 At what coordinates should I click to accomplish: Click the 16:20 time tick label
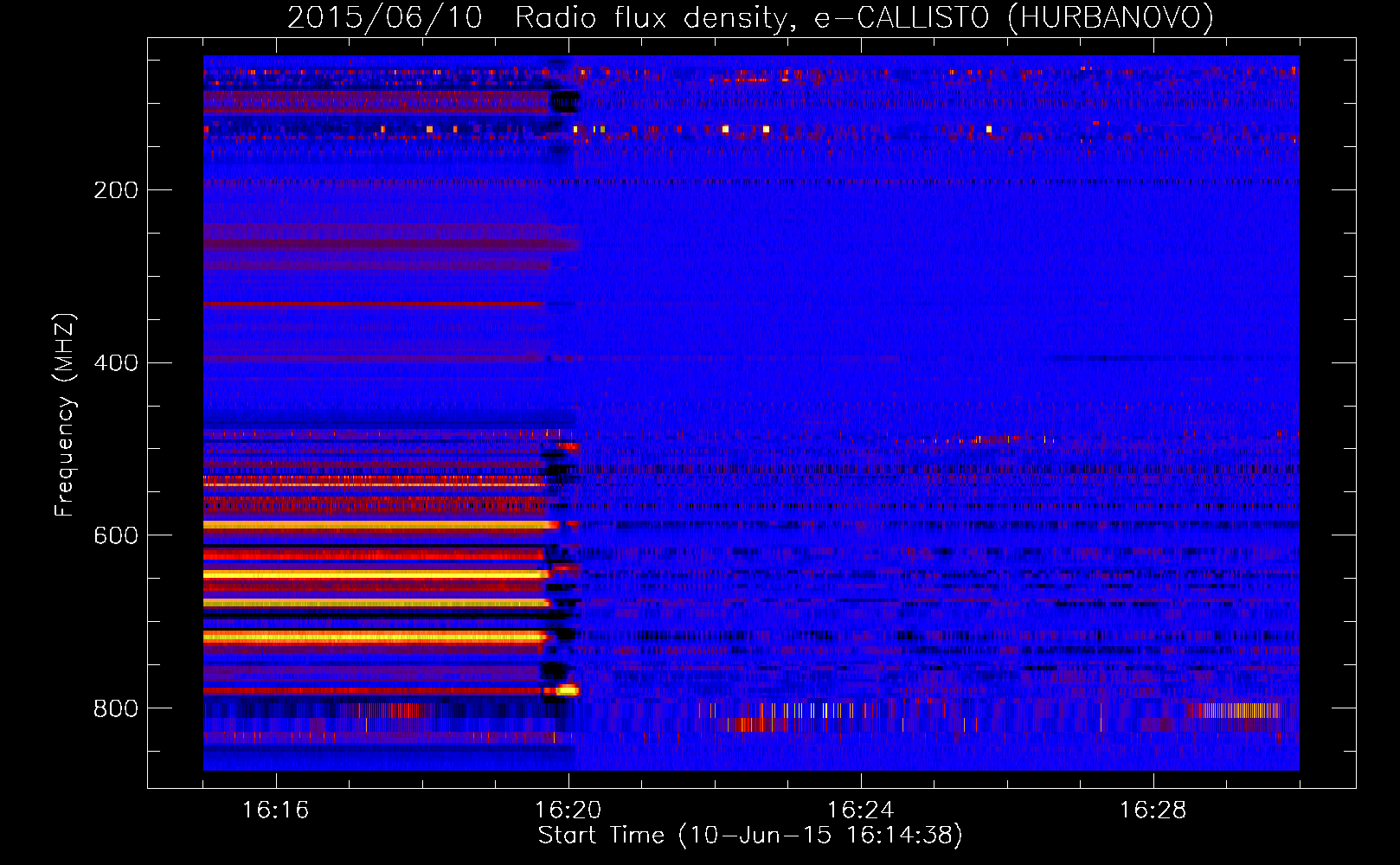[x=568, y=810]
